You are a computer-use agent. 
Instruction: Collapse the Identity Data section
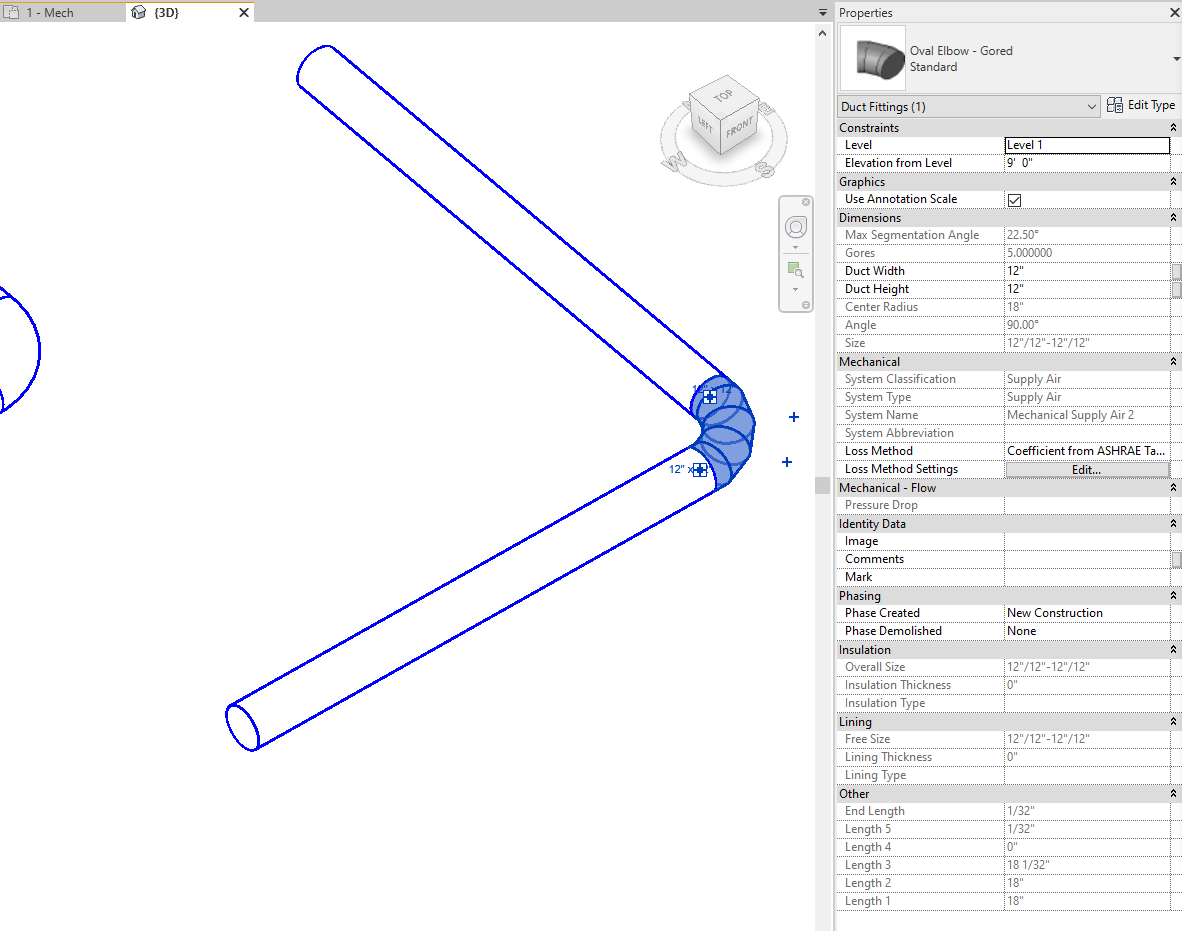(1173, 523)
